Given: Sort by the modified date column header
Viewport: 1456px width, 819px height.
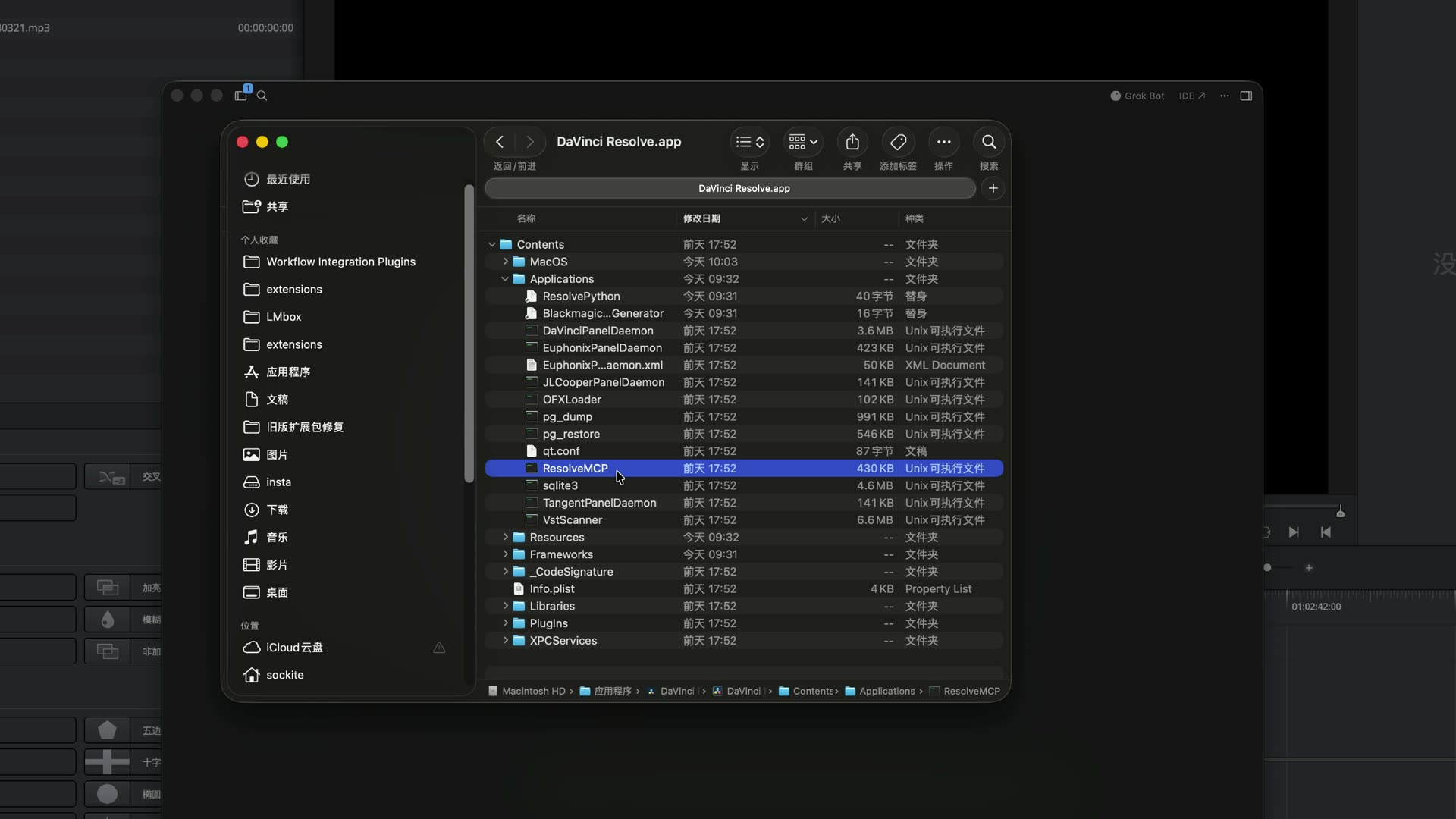Looking at the screenshot, I should pos(745,218).
